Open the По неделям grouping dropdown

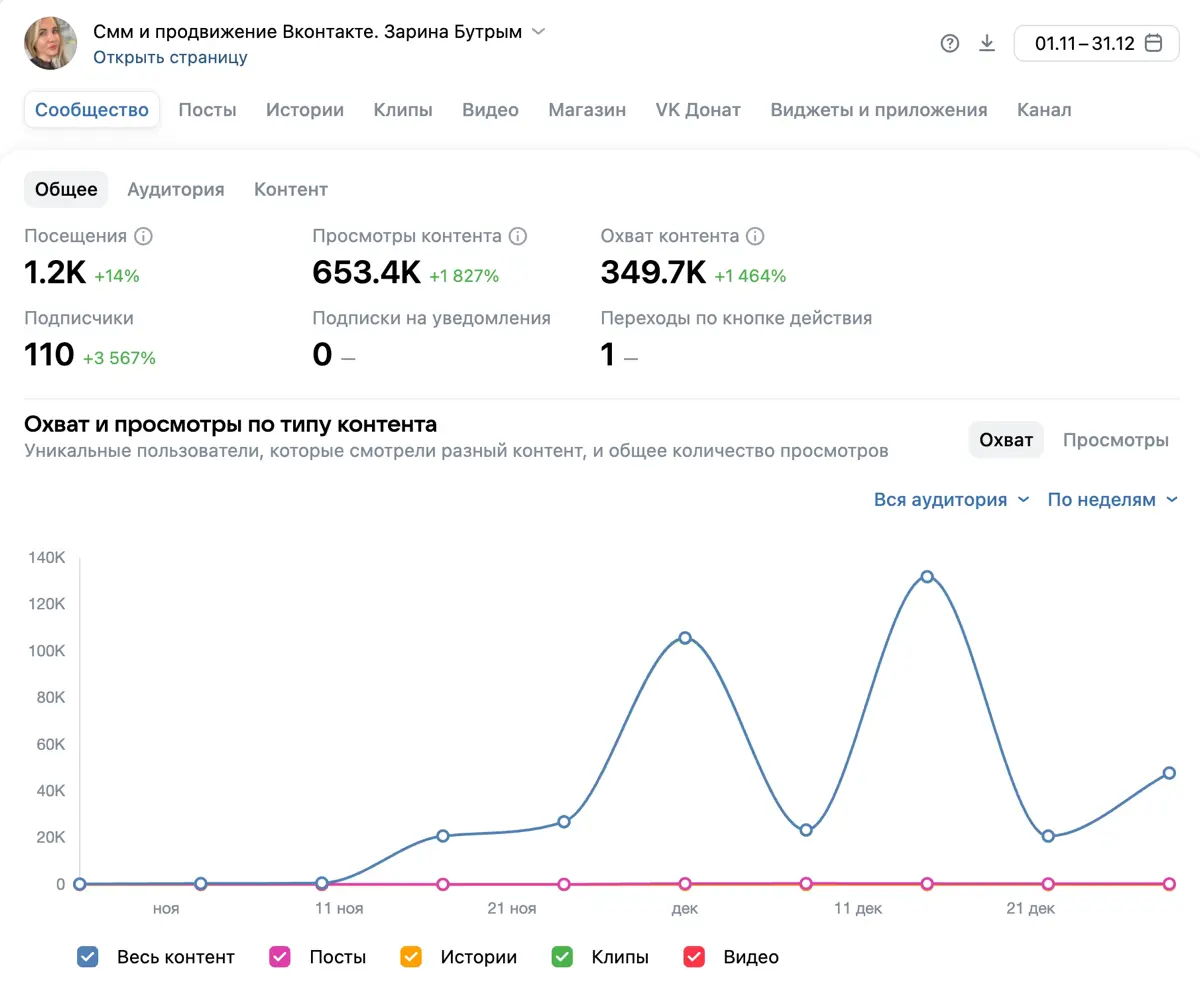[1113, 500]
